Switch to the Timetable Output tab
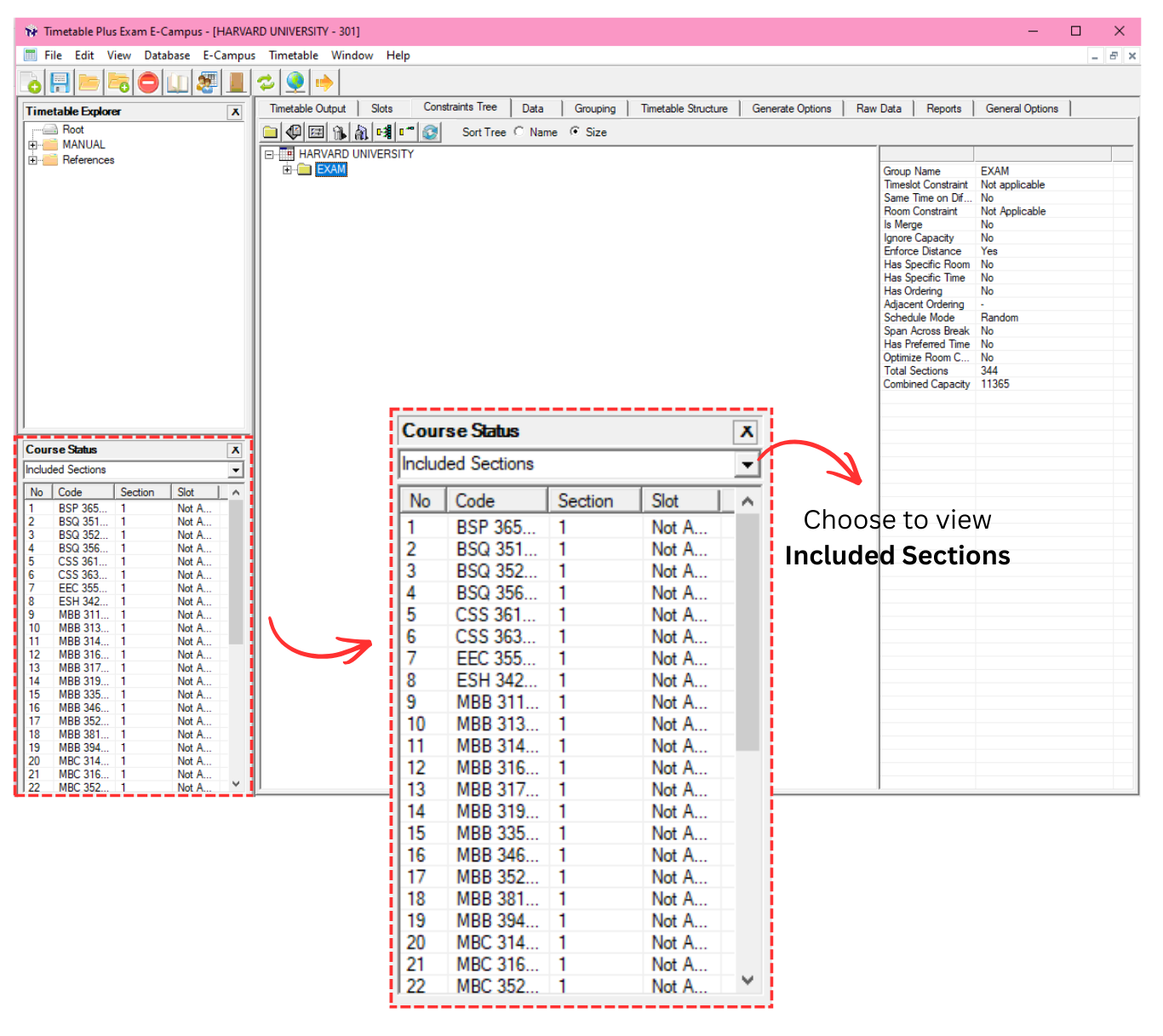 (x=307, y=109)
